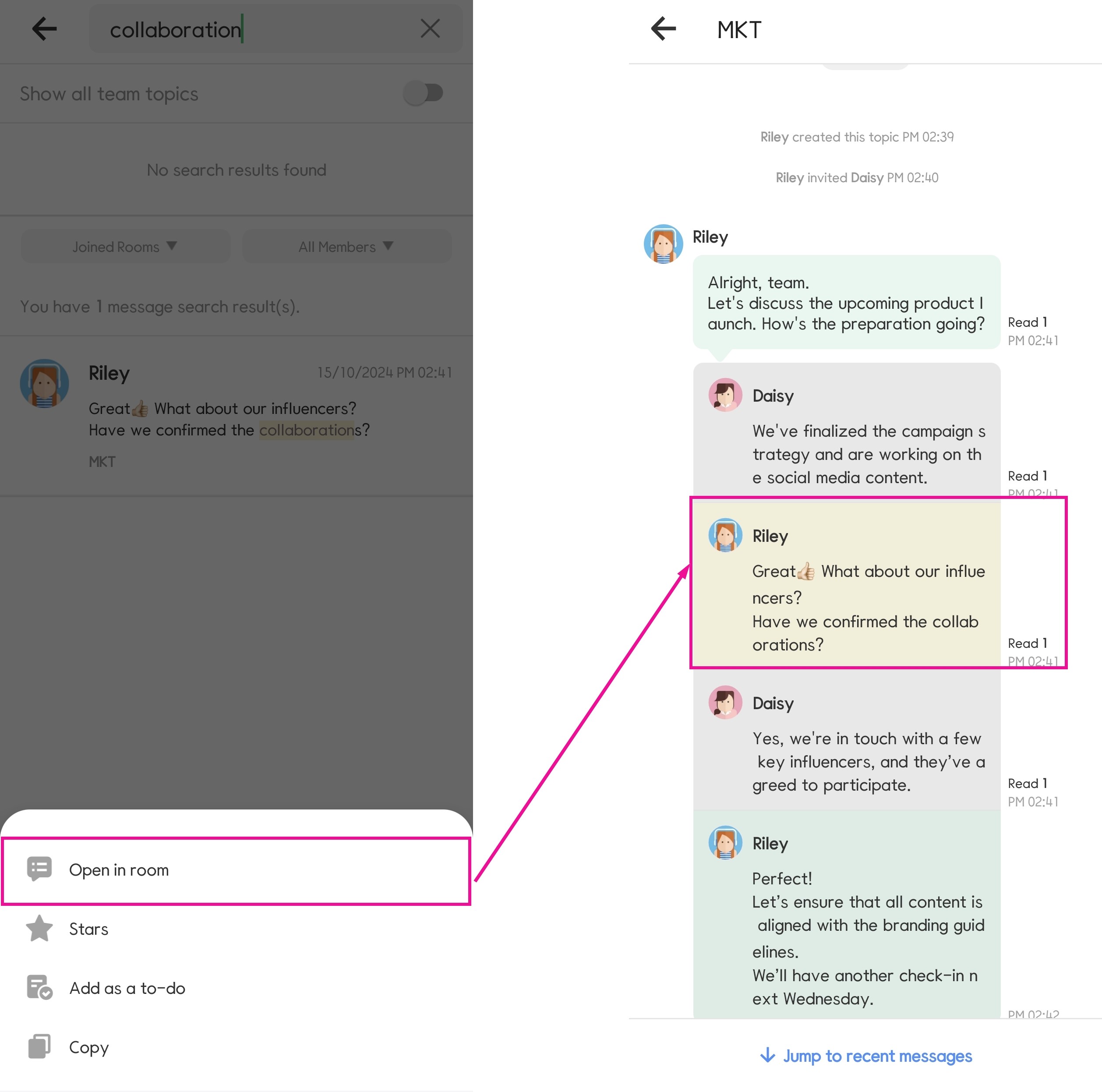Click the copy icon

[39, 1046]
